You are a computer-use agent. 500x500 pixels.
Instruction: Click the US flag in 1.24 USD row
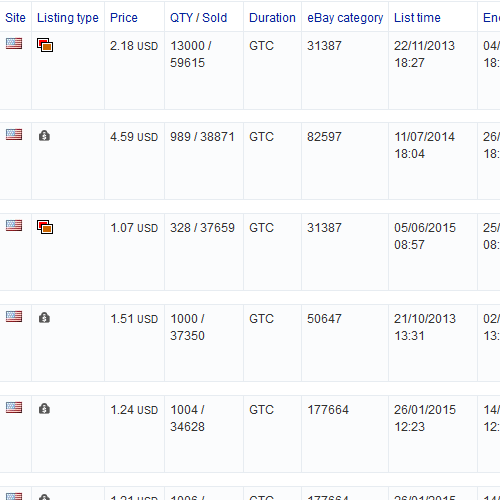[x=14, y=408]
